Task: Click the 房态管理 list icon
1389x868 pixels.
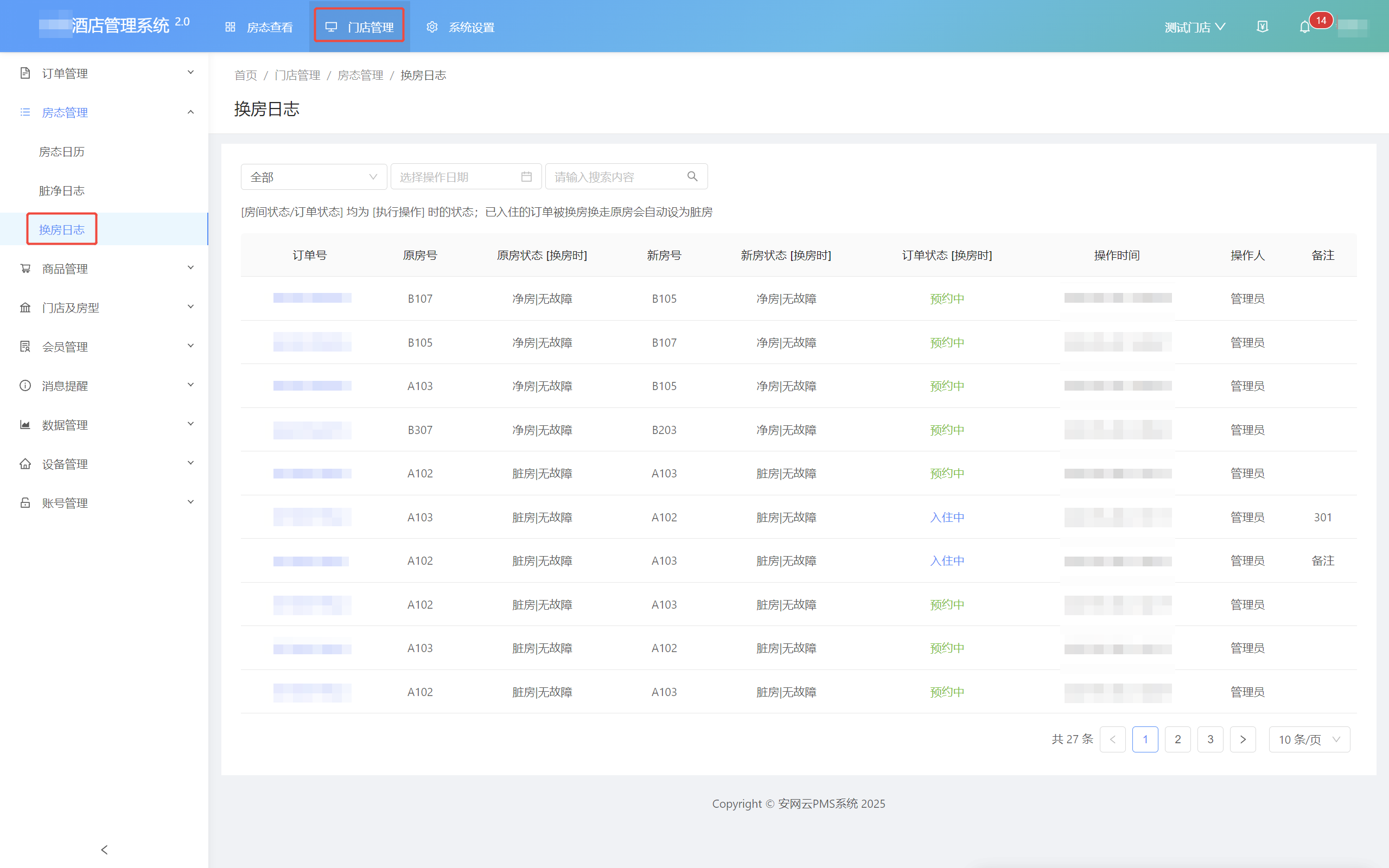Action: (x=26, y=112)
